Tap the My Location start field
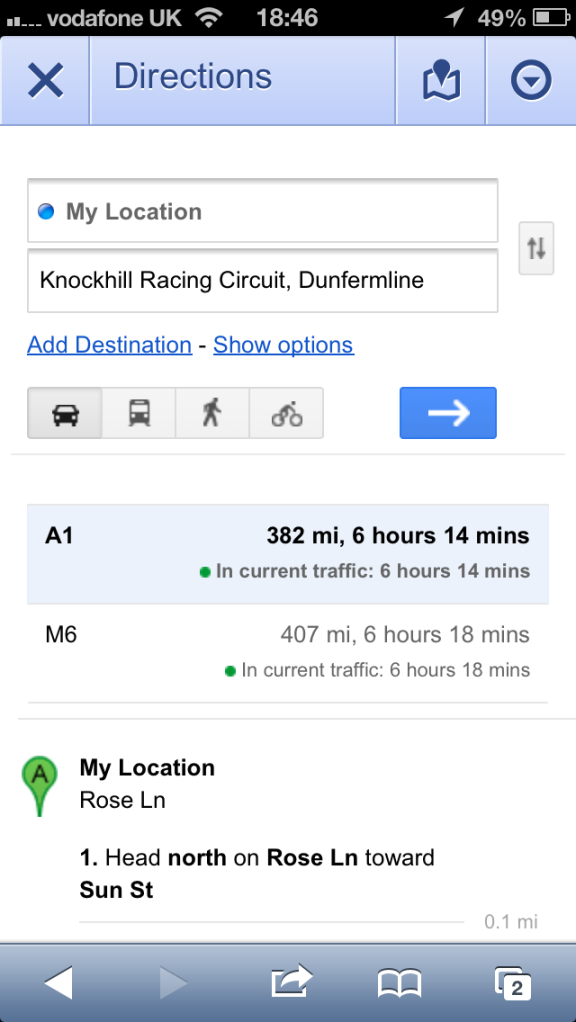576x1022 pixels. click(x=263, y=211)
